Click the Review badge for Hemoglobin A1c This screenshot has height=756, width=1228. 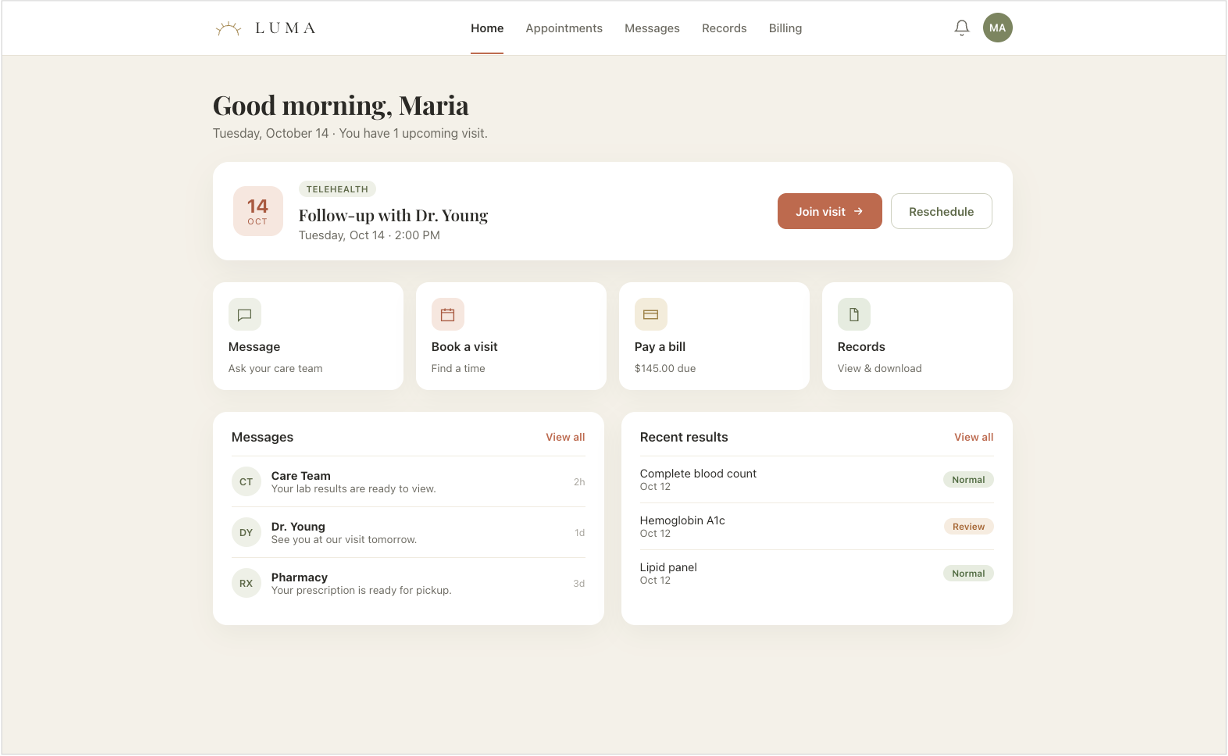point(969,526)
